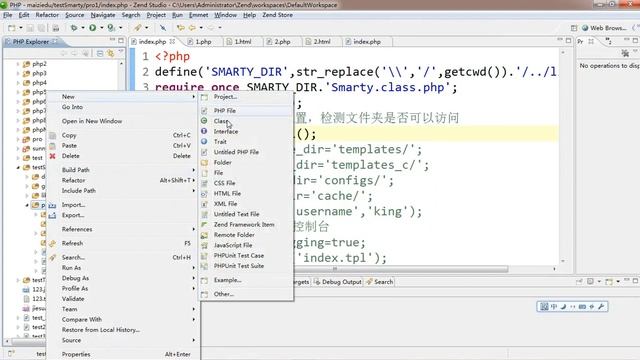Click Collapse All in PHP Explorer

pyautogui.click(x=100, y=53)
